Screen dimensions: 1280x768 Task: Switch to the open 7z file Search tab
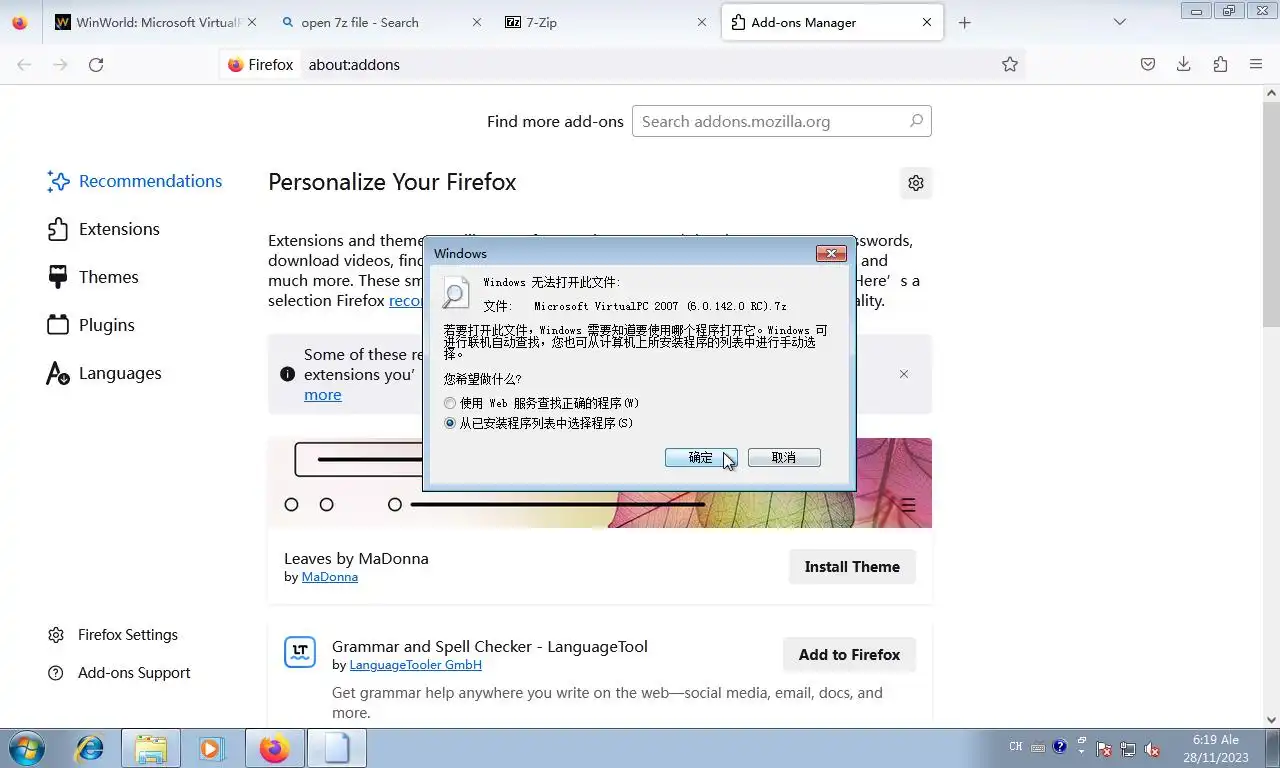click(x=381, y=22)
